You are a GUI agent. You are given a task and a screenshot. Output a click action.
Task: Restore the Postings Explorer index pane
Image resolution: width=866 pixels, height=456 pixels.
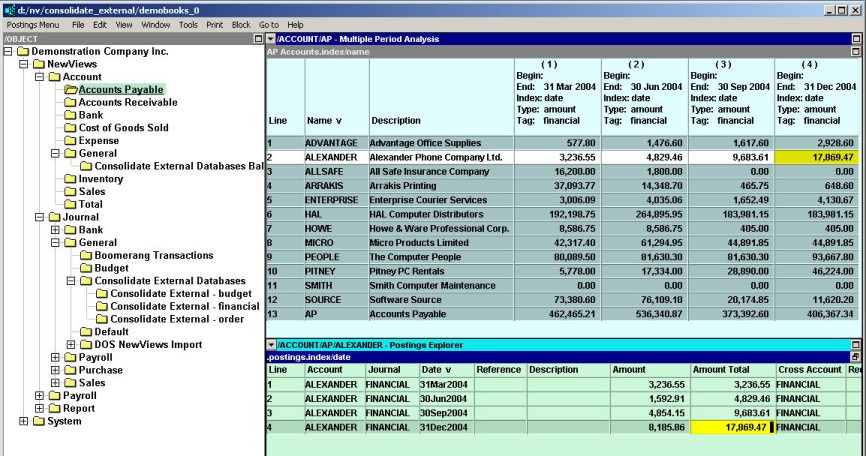856,356
